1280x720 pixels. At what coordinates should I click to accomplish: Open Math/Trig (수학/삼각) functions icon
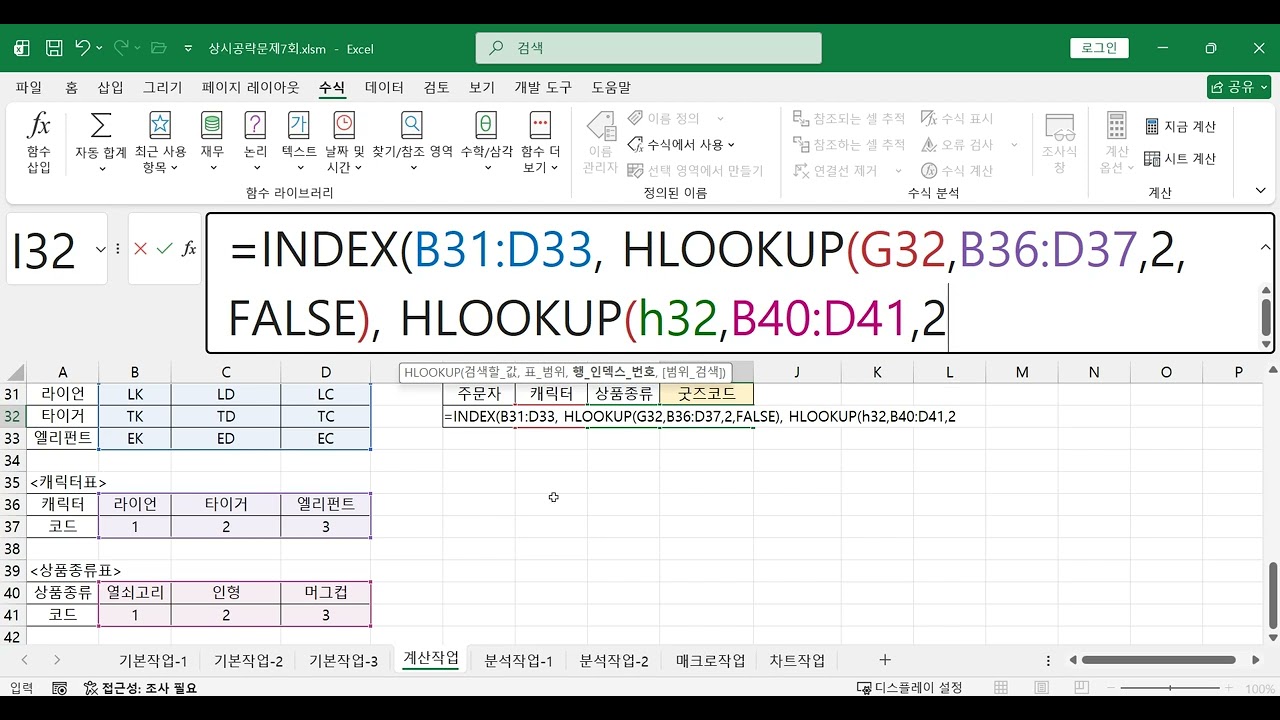pyautogui.click(x=486, y=142)
